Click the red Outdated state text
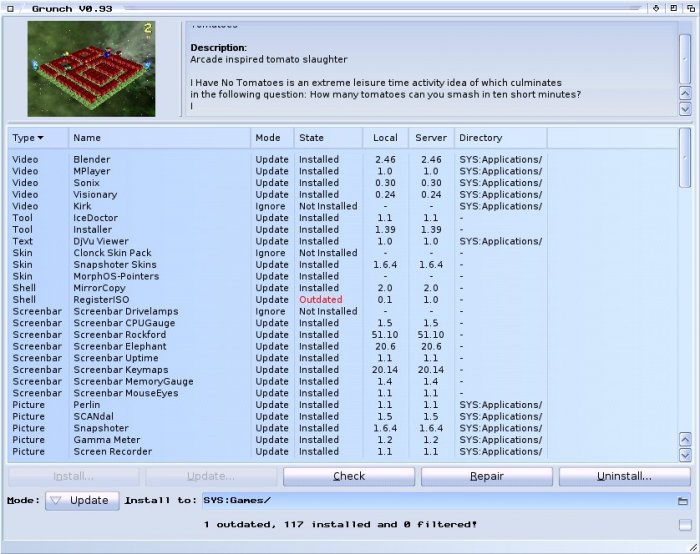 [321, 300]
